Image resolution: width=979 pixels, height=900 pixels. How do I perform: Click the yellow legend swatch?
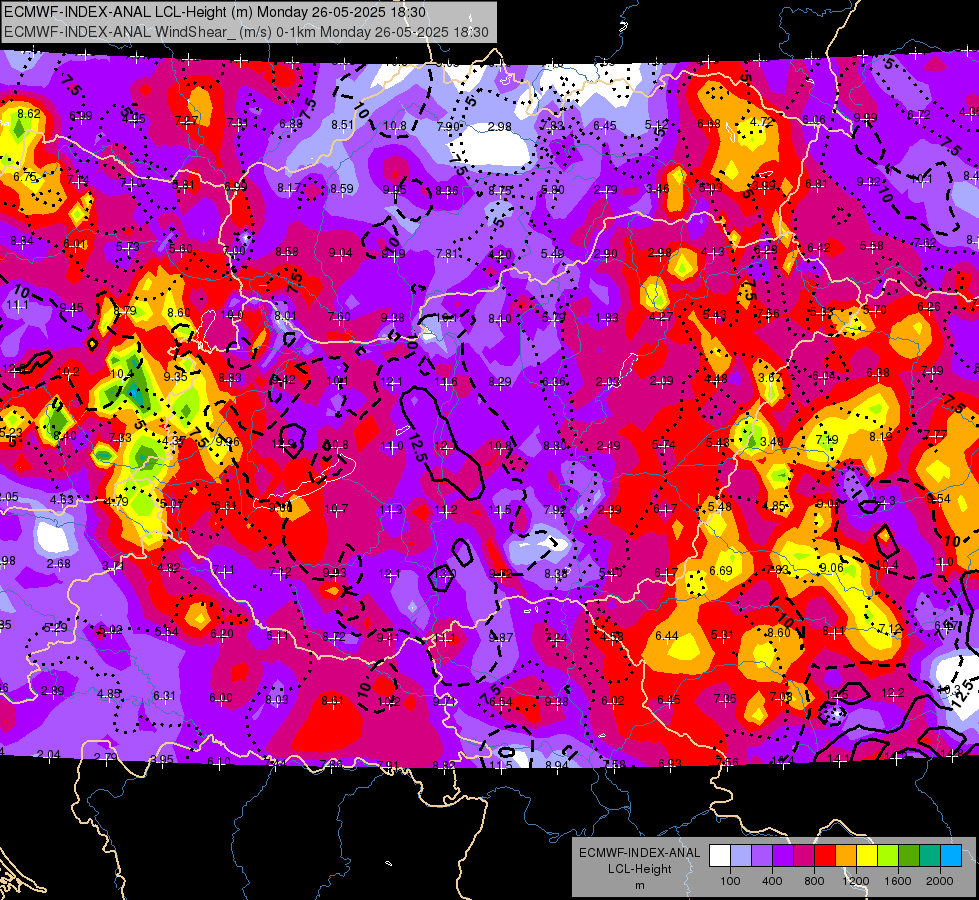(x=867, y=856)
